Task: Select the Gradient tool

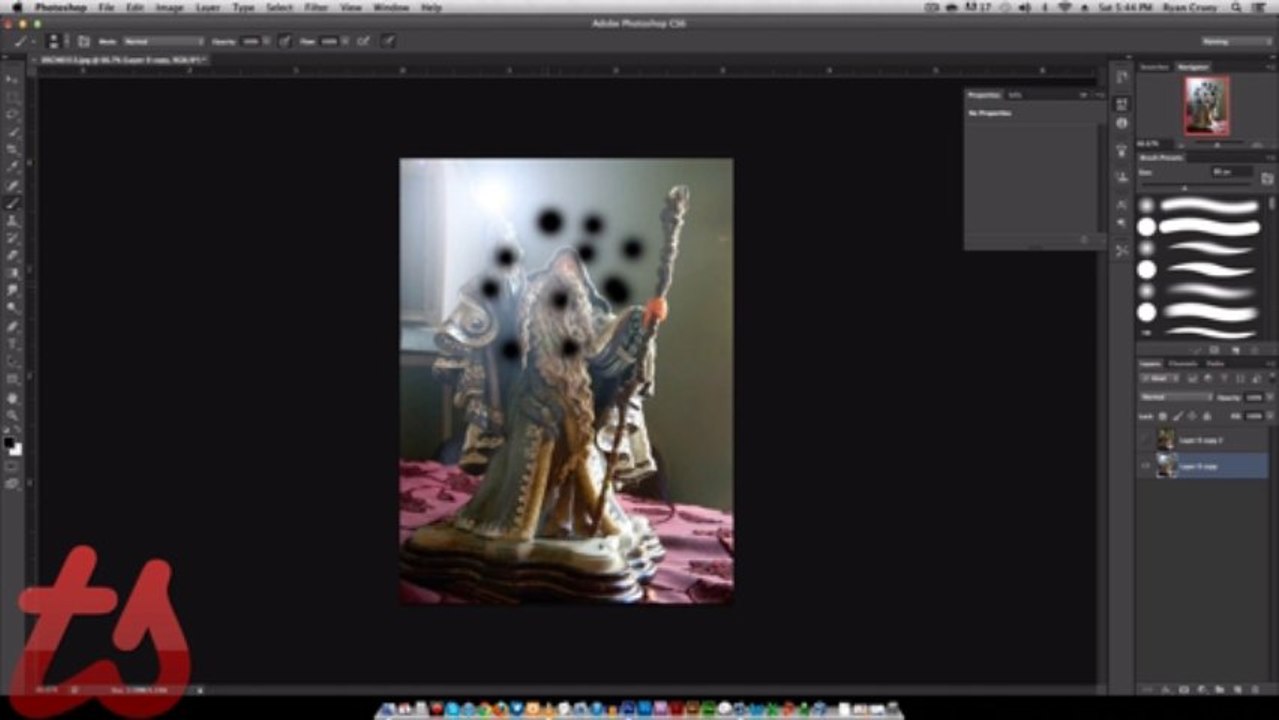Action: click(13, 272)
